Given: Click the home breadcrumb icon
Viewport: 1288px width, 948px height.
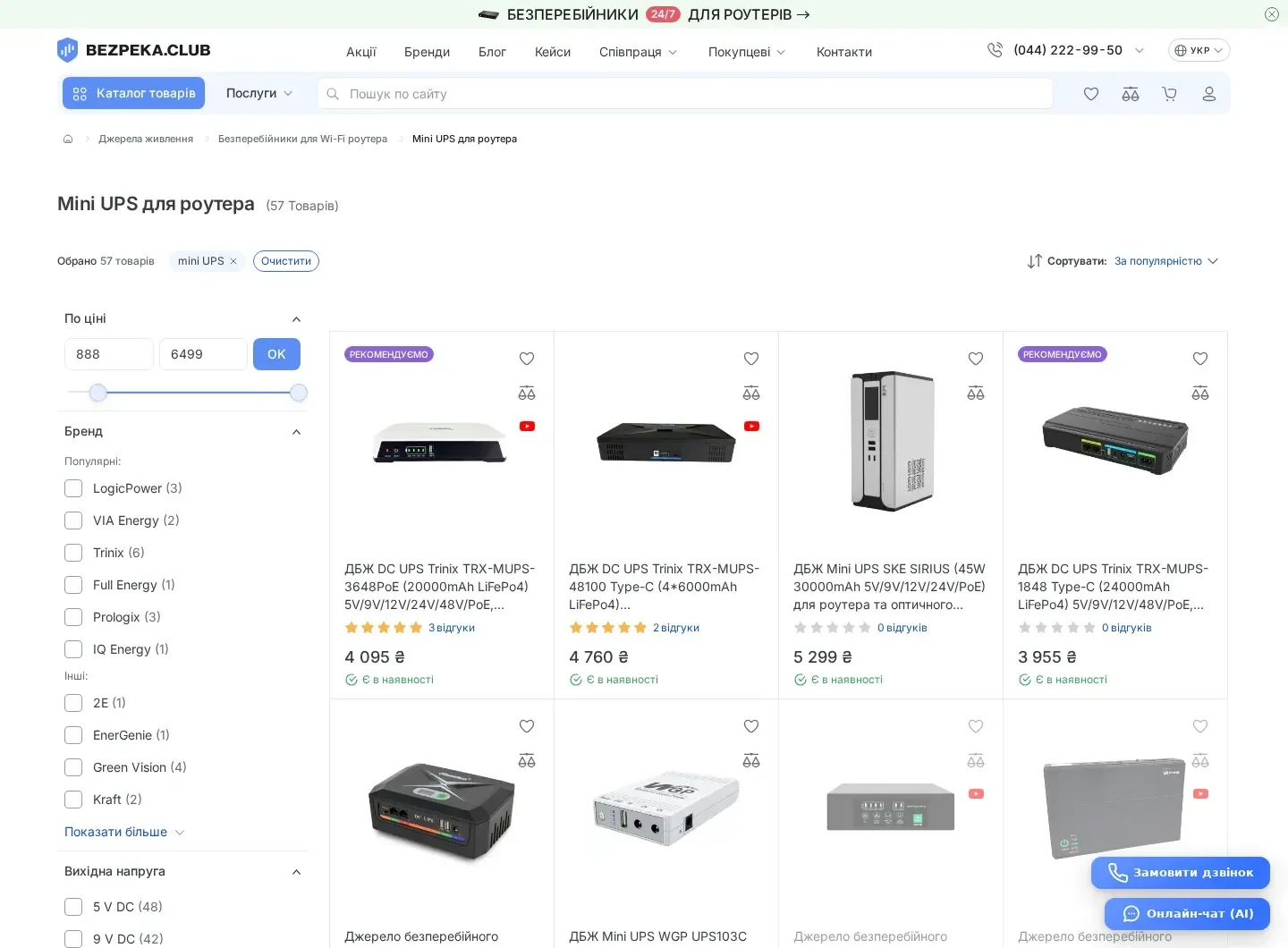Looking at the screenshot, I should pyautogui.click(x=68, y=139).
